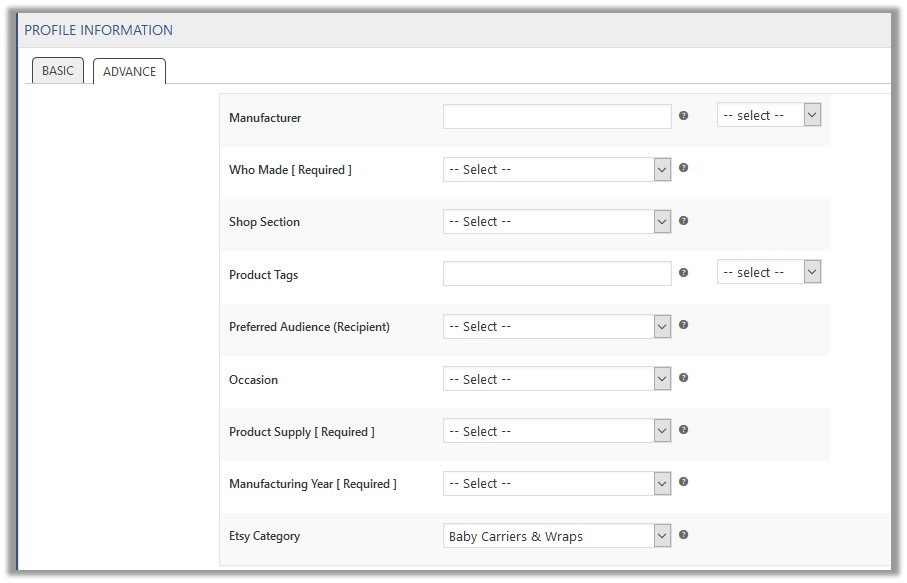Click the Manufacturer label

click(265, 117)
